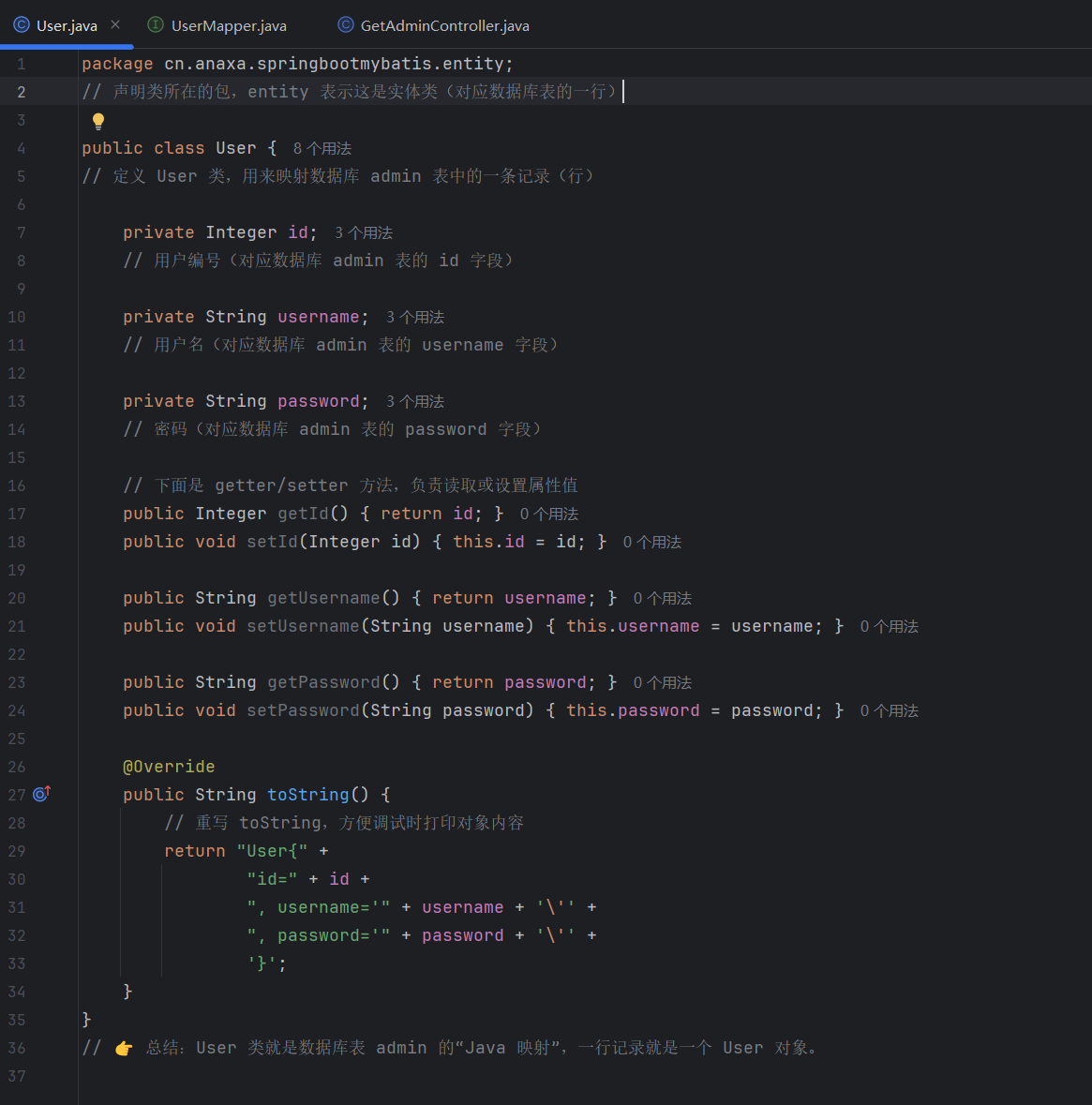The width and height of the screenshot is (1092, 1105).
Task: Click the class name 'User' in its declaration
Action: pyautogui.click(x=236, y=148)
